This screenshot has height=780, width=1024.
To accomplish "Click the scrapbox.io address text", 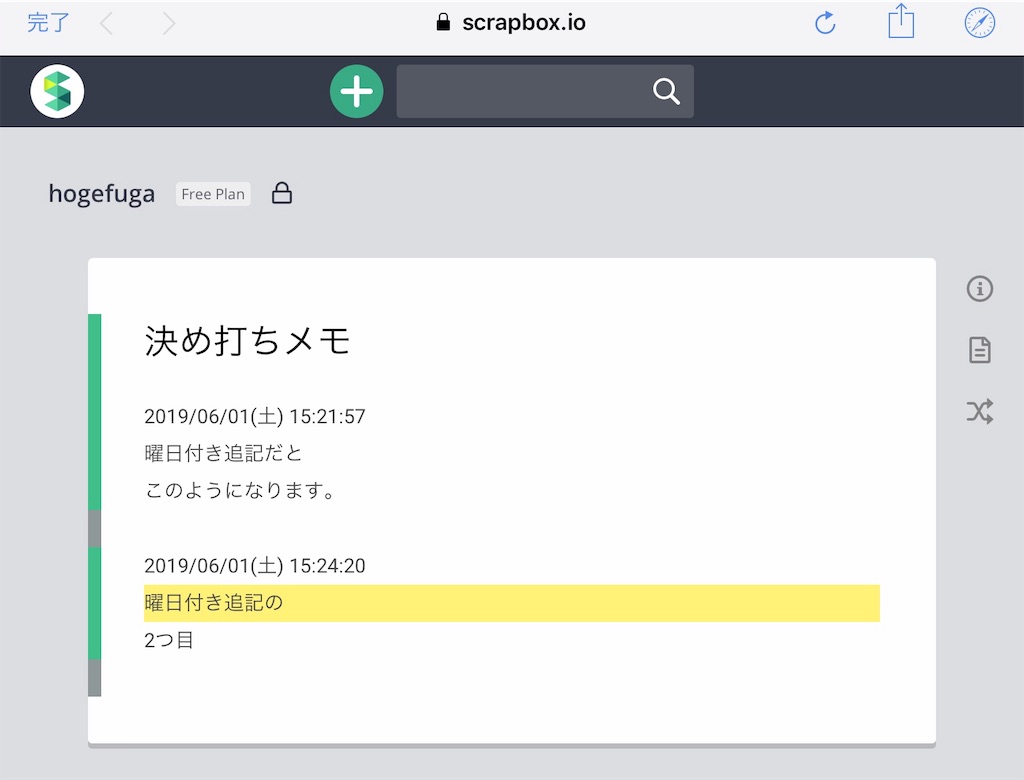I will pos(524,22).
